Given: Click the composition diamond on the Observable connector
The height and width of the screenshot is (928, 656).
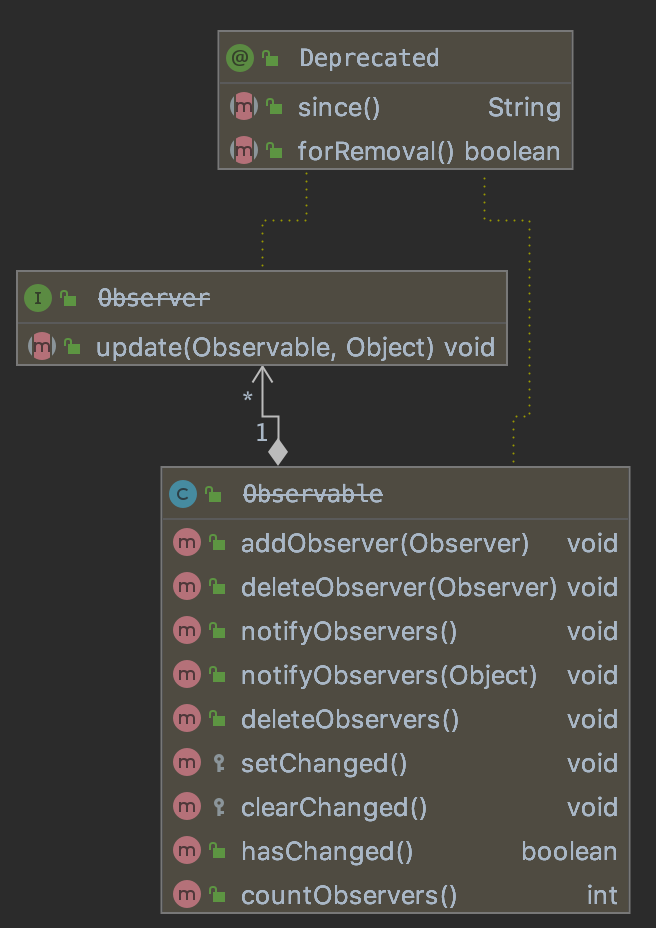Looking at the screenshot, I should (x=278, y=452).
